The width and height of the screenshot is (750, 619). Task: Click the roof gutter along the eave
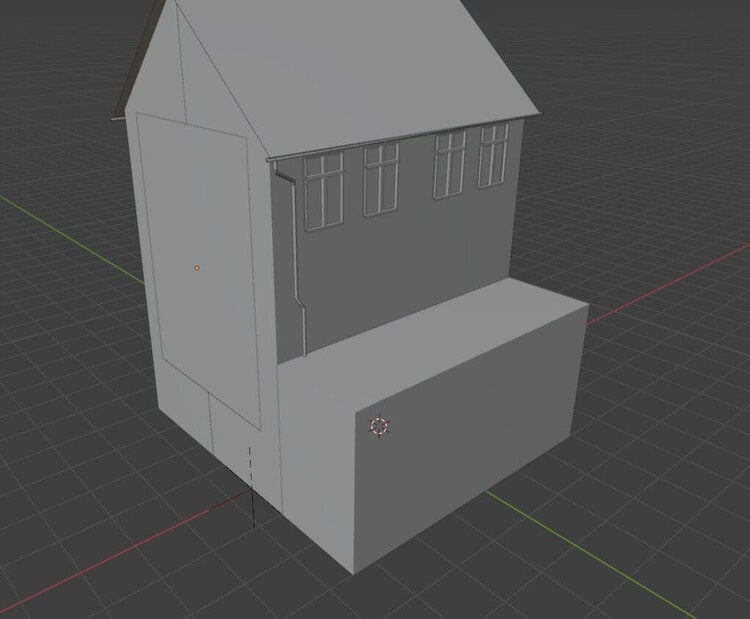coord(404,136)
